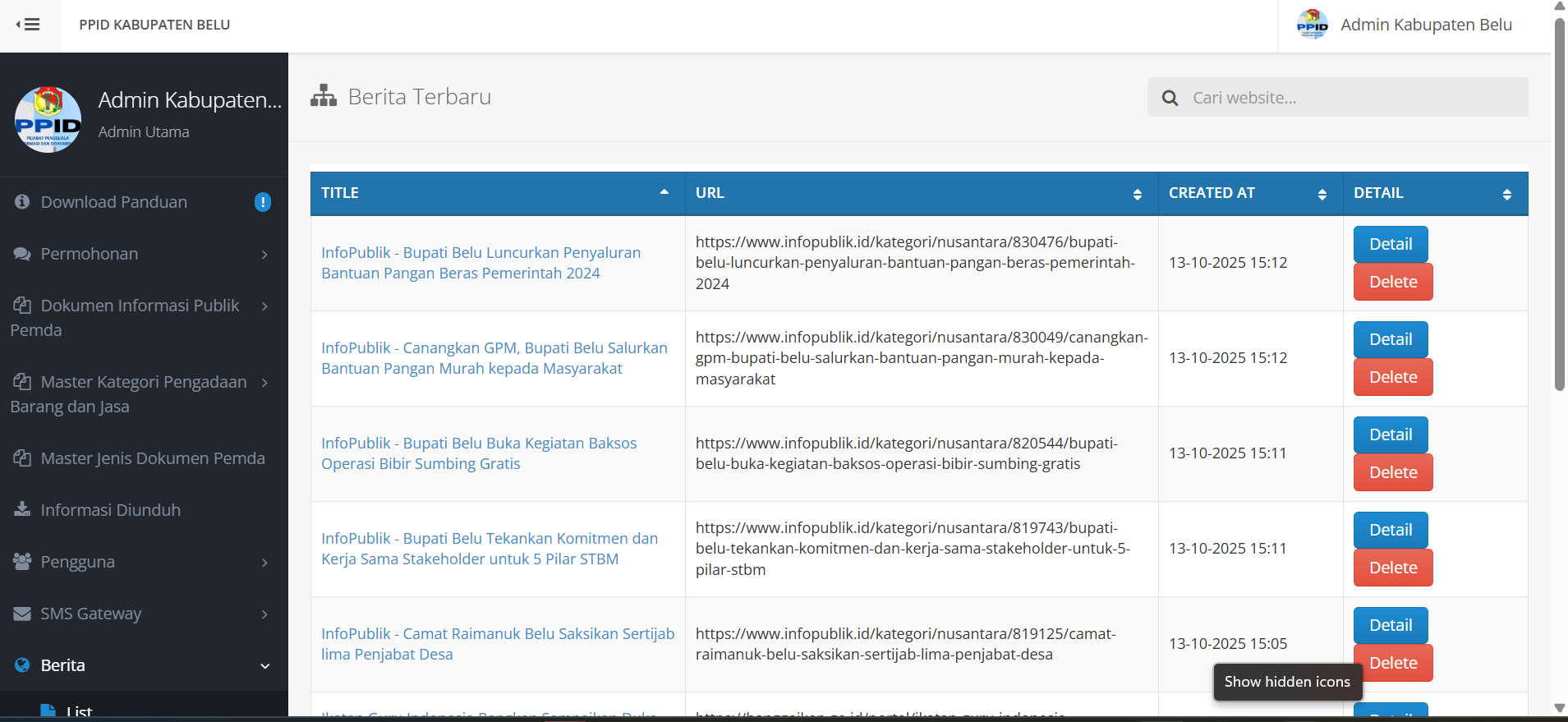Click the PPID logo in top header
Viewport: 1568px width, 722px height.
click(1312, 25)
